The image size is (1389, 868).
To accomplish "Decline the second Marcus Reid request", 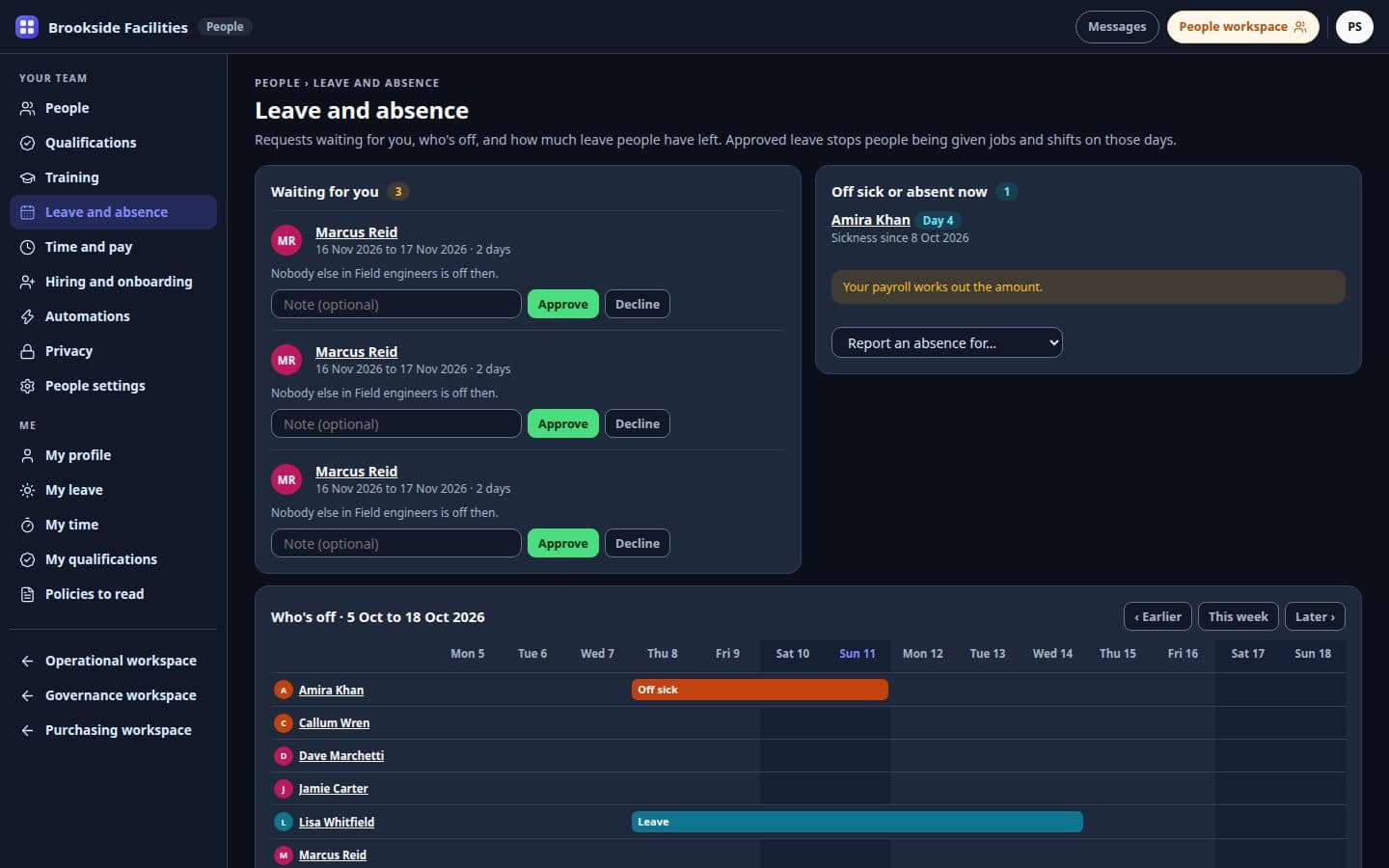I will click(638, 423).
